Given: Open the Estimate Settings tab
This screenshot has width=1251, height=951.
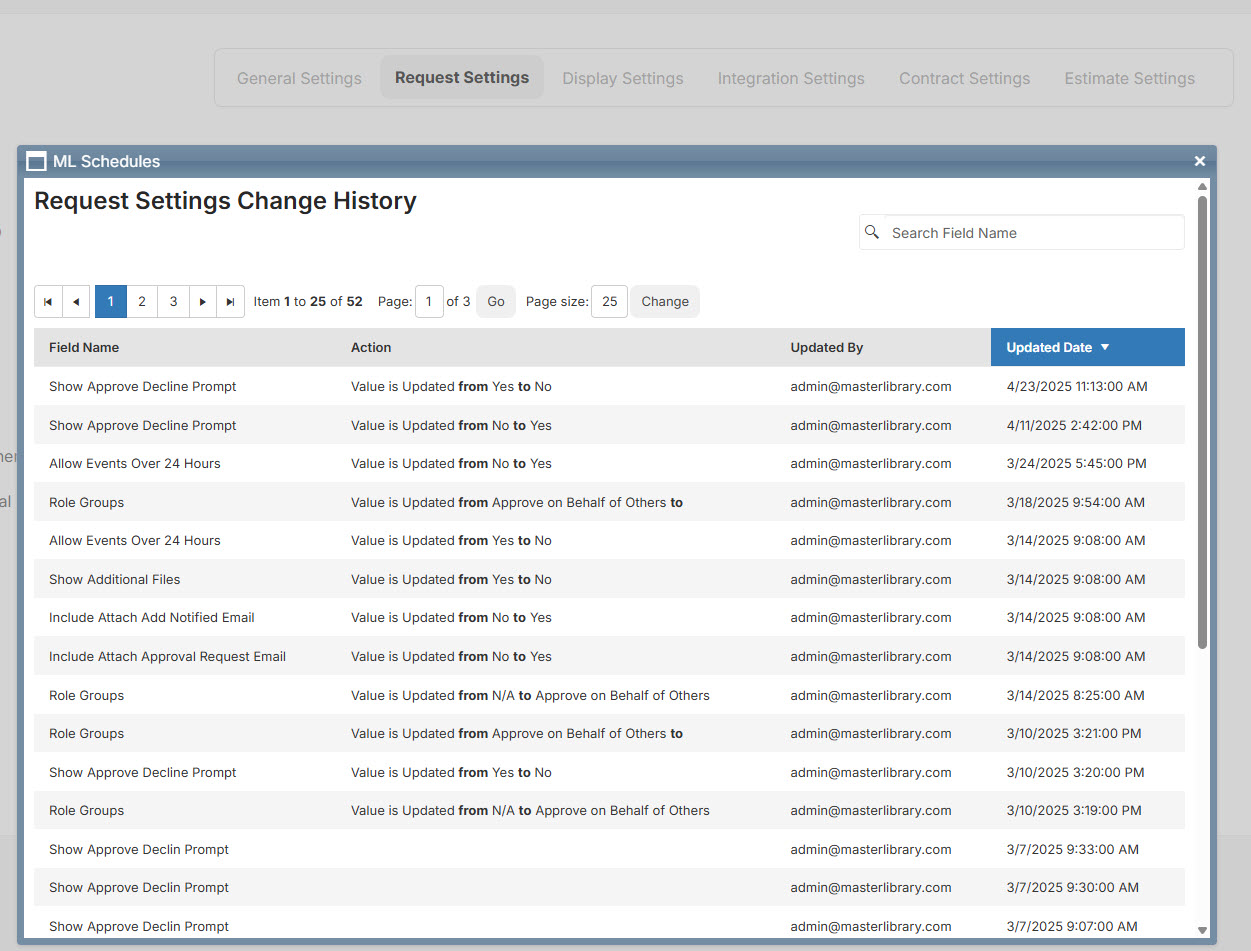Looking at the screenshot, I should [1129, 78].
